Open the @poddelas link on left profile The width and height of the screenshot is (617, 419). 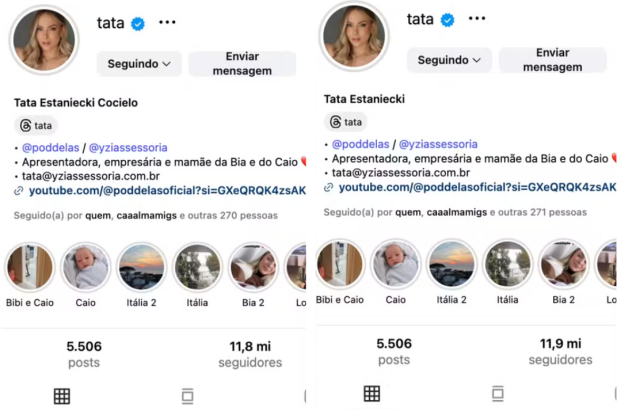pos(51,148)
